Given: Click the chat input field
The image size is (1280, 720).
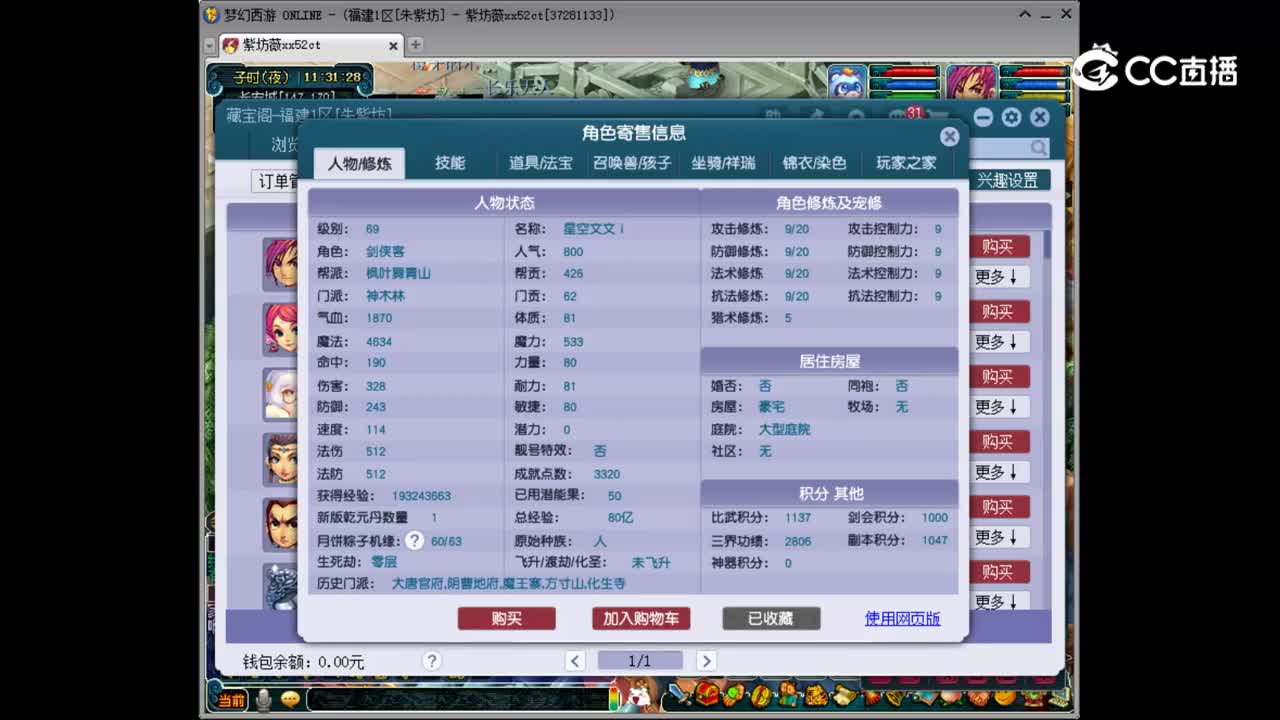Looking at the screenshot, I should [x=457, y=699].
